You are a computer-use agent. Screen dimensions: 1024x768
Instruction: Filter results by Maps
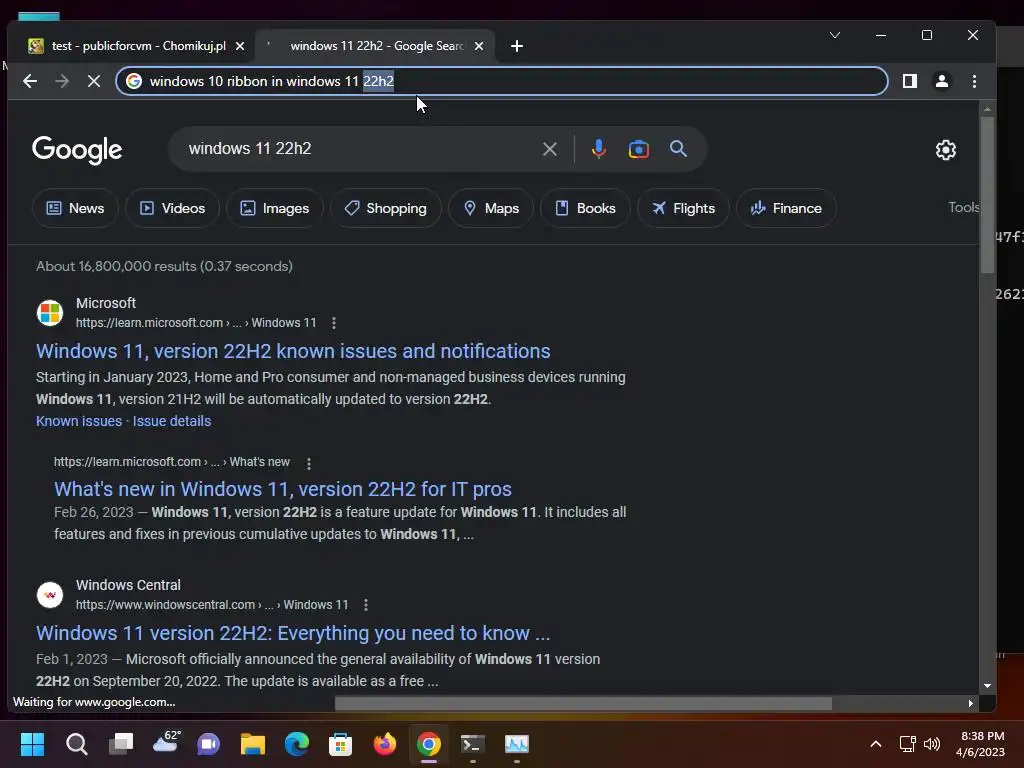coord(491,208)
